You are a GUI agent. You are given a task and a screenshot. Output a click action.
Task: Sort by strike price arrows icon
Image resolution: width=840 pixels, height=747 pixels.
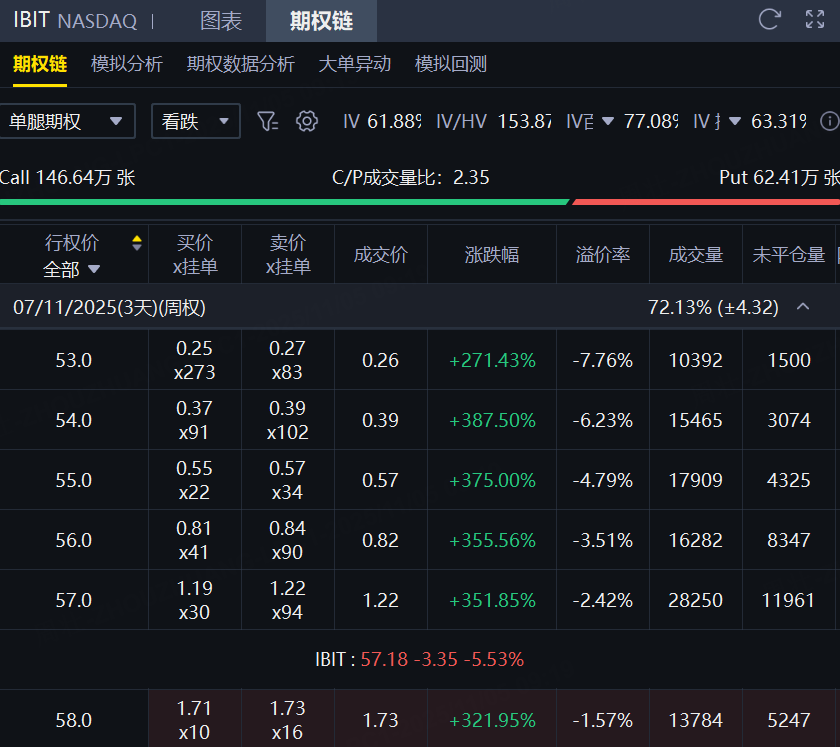136,243
